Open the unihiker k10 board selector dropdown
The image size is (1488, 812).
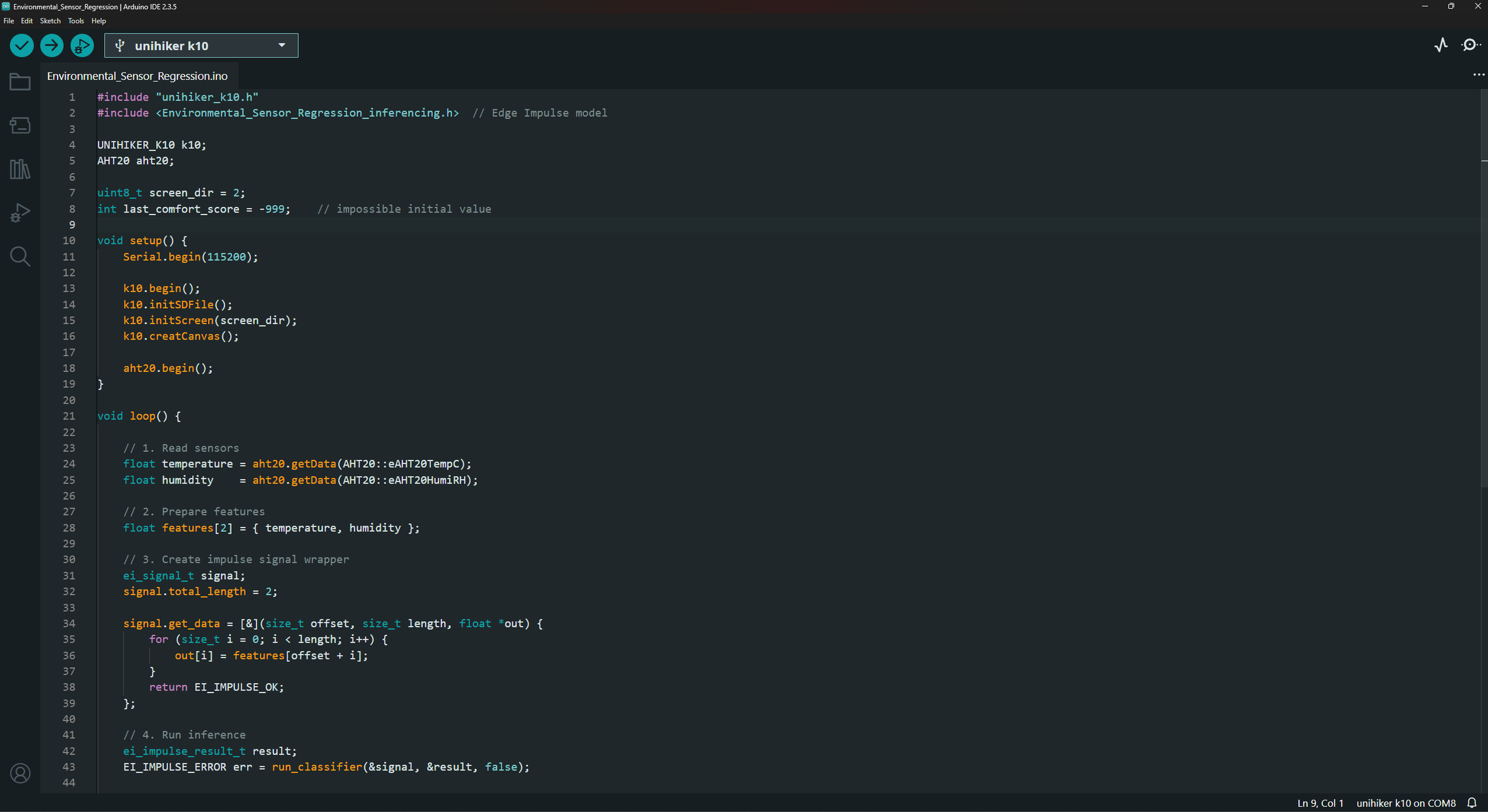(201, 45)
